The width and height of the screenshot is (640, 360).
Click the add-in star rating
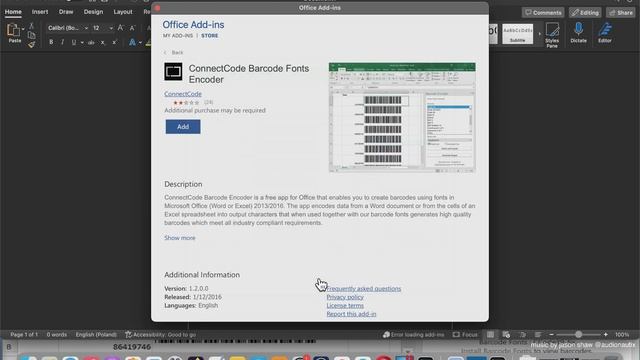[x=186, y=102]
